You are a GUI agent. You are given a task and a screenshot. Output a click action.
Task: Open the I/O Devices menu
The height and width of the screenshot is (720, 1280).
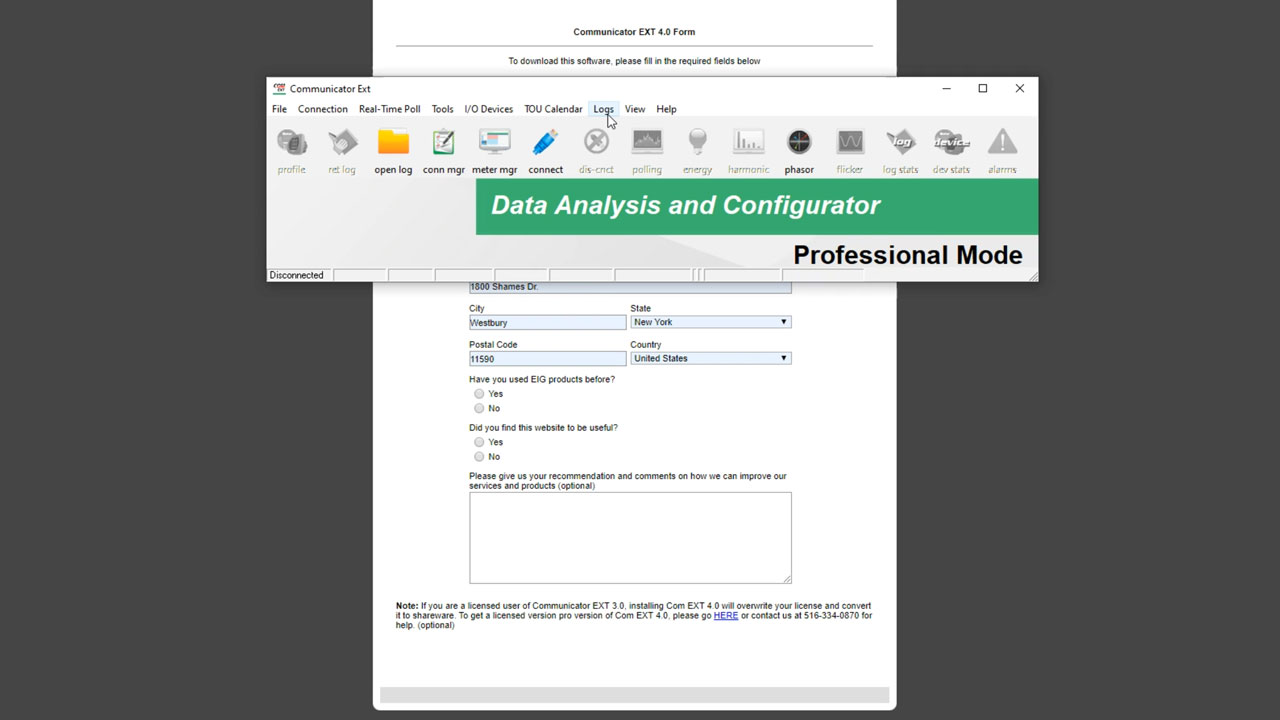coord(489,109)
